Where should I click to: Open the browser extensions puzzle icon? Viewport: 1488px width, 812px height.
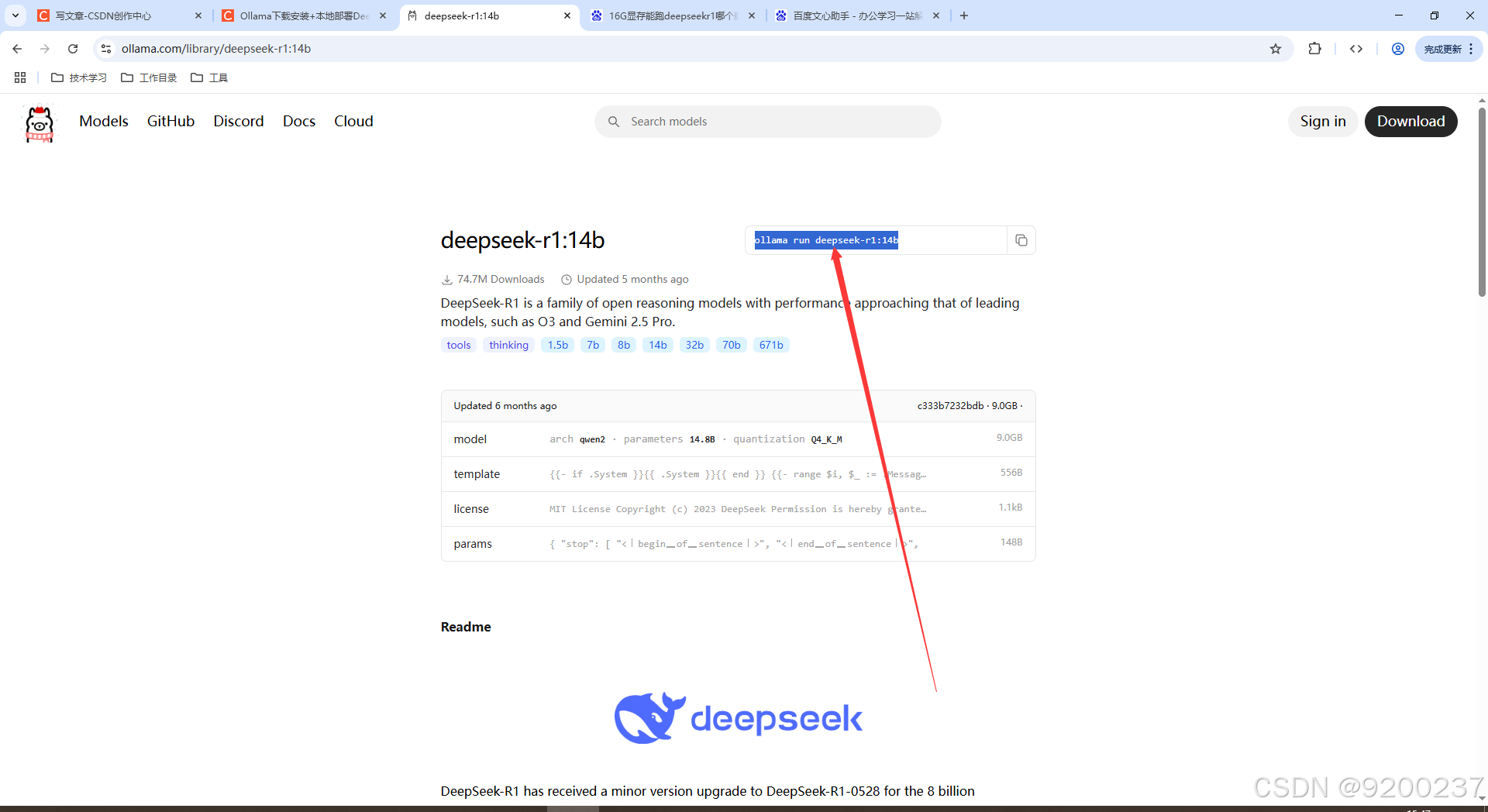(1314, 49)
